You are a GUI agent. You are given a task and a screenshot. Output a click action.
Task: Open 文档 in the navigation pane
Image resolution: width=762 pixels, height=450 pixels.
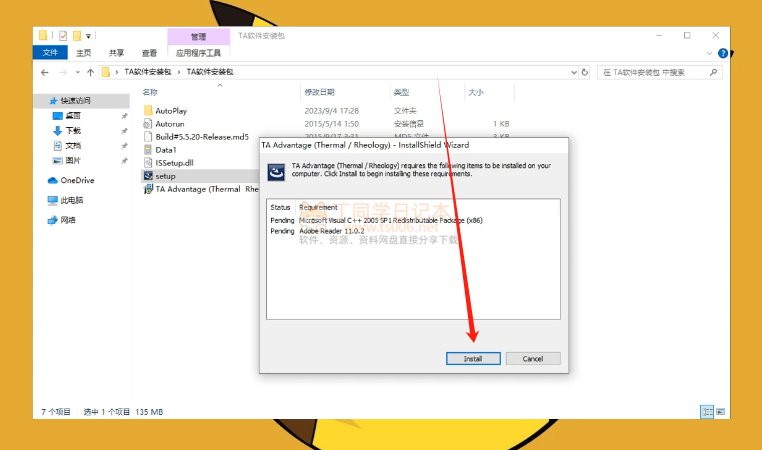point(73,146)
